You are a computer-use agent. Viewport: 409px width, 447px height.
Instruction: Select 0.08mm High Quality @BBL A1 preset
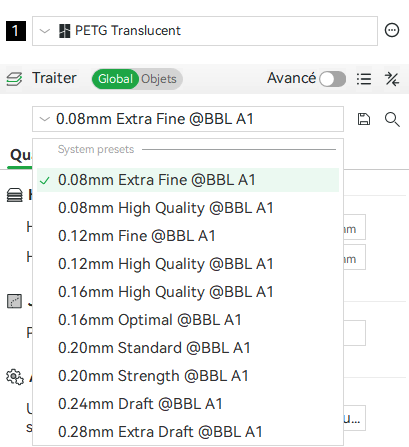188,208
